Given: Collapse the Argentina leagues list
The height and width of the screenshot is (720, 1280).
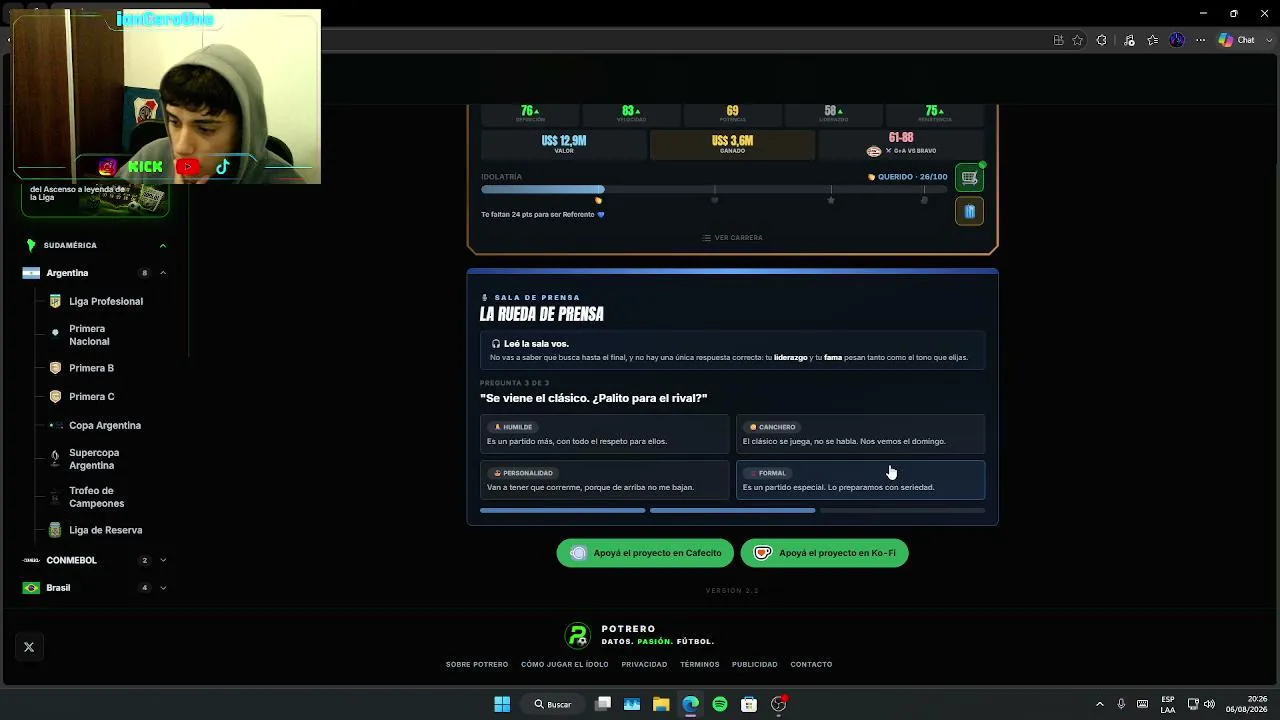Looking at the screenshot, I should (163, 273).
